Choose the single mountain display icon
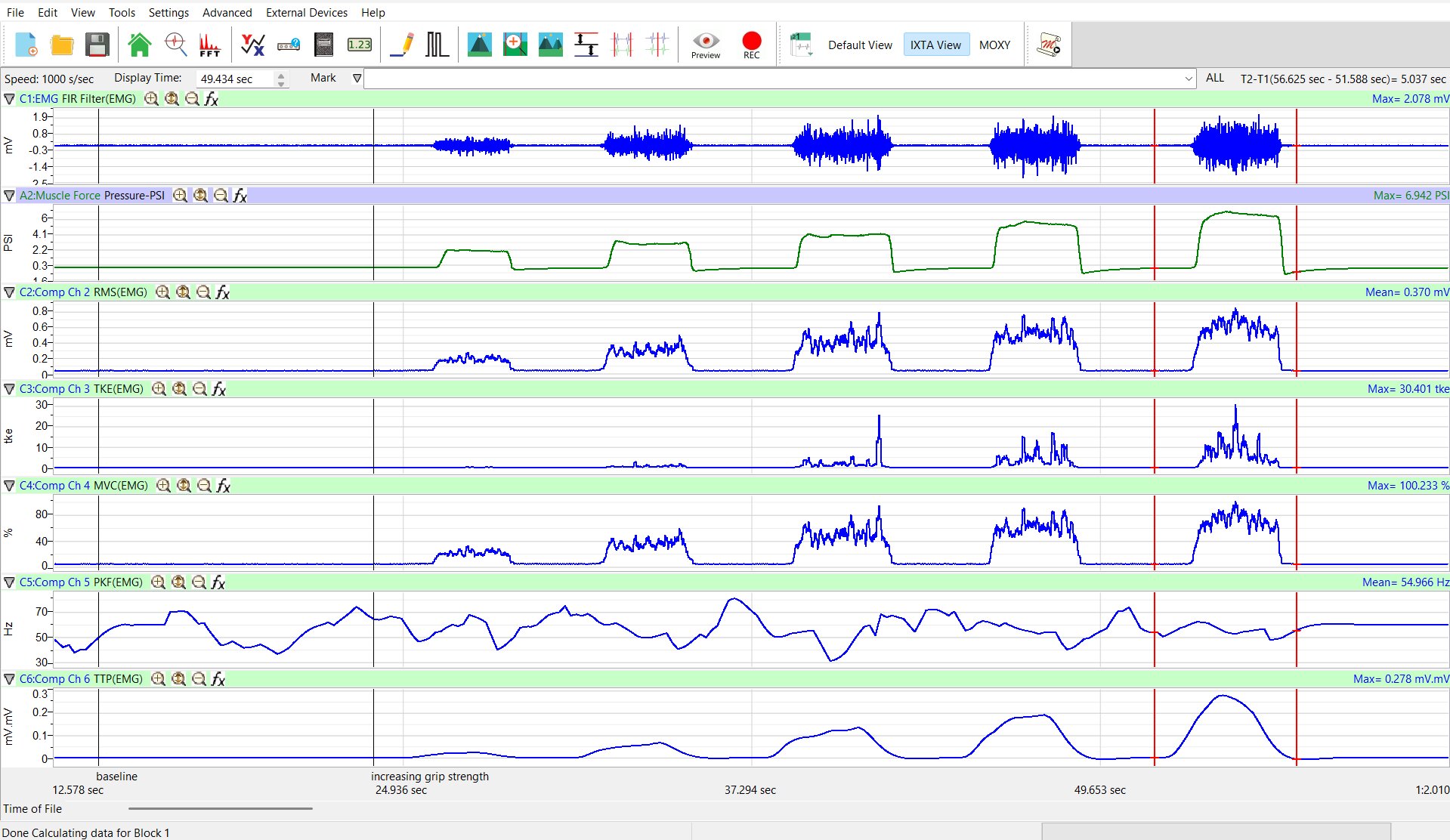This screenshot has width=1450, height=840. pyautogui.click(x=480, y=45)
